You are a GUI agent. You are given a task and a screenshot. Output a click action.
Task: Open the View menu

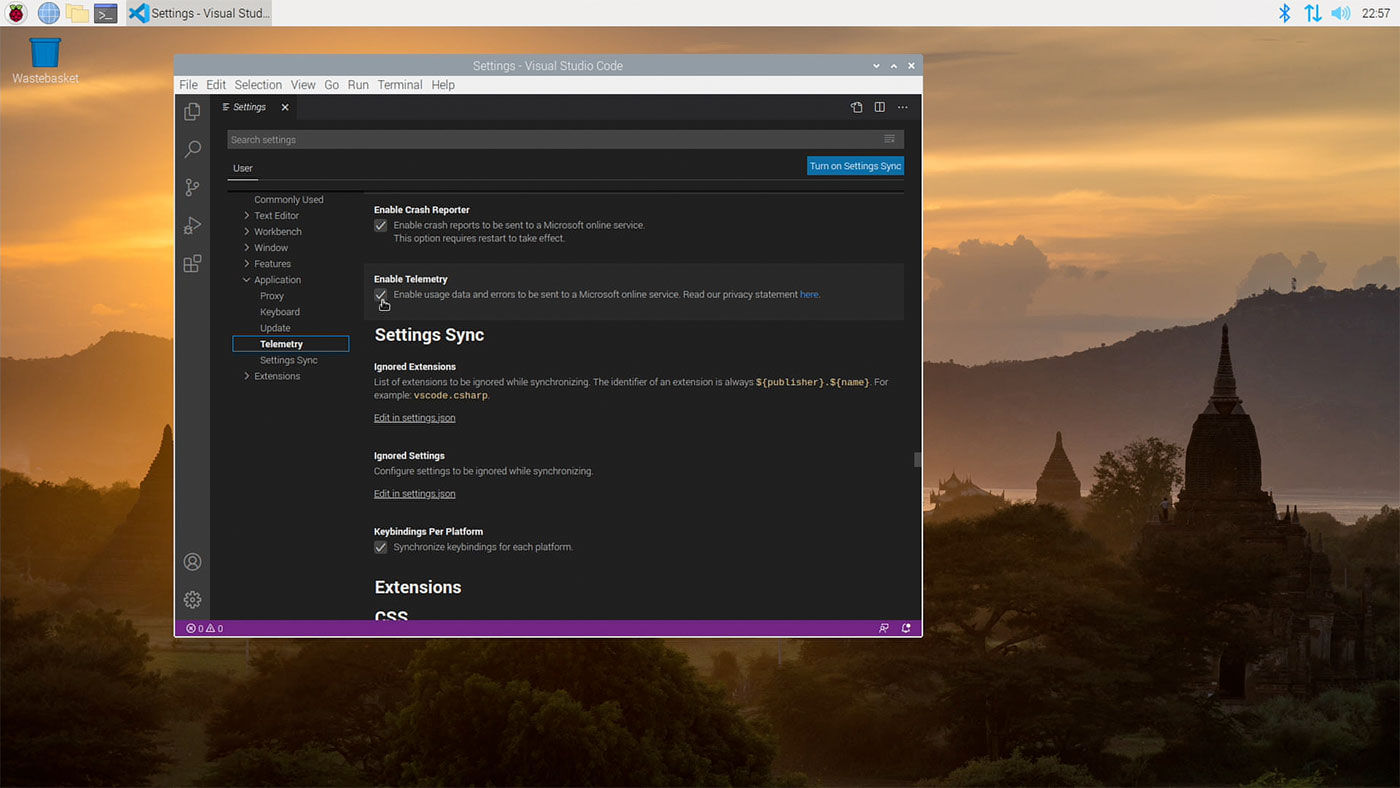(x=303, y=85)
